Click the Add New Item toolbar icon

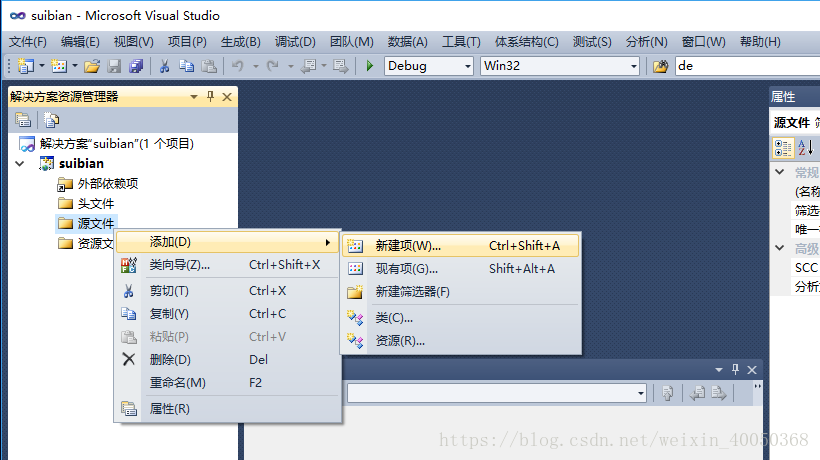[x=59, y=66]
